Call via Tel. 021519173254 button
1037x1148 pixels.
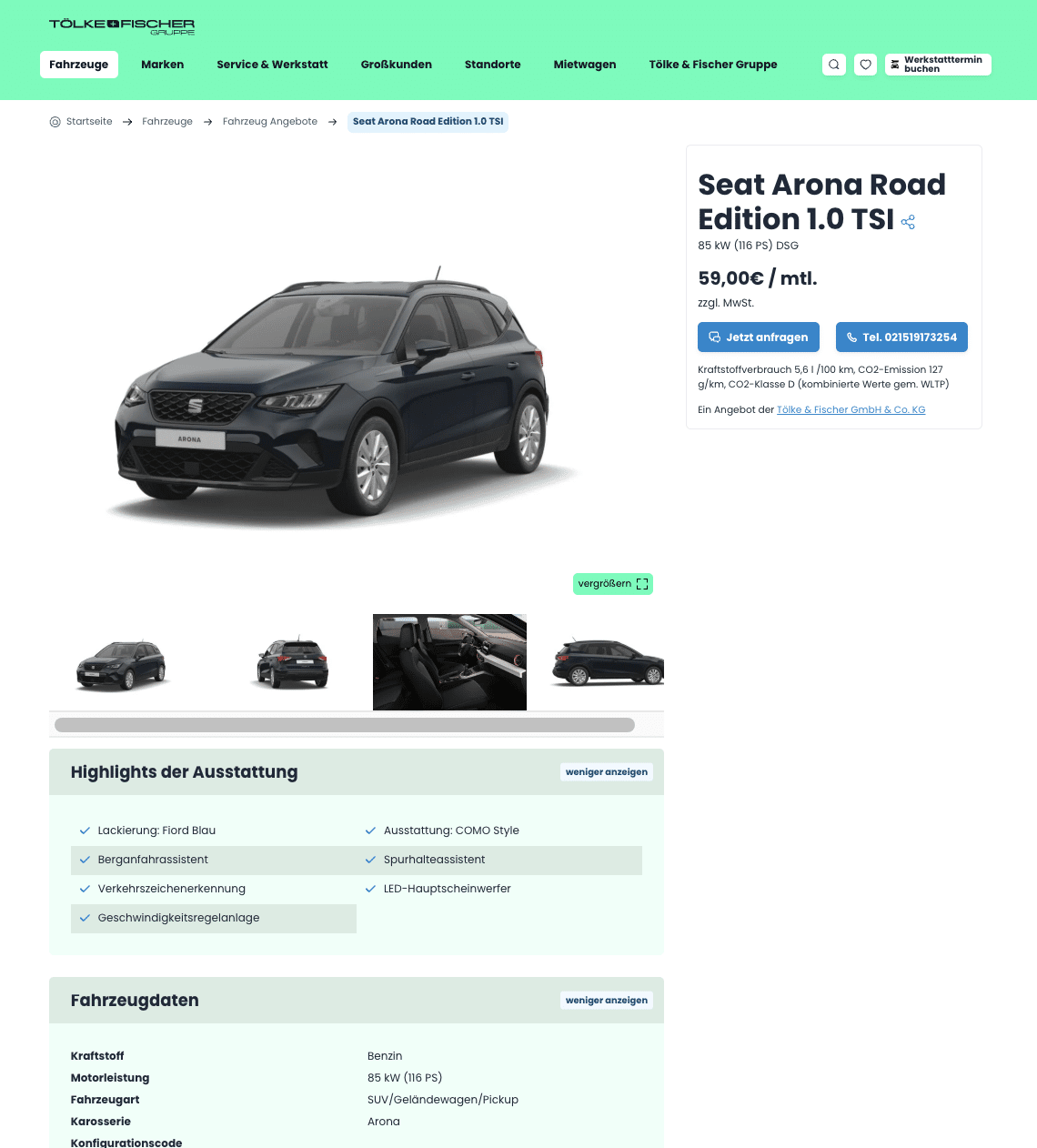click(901, 337)
